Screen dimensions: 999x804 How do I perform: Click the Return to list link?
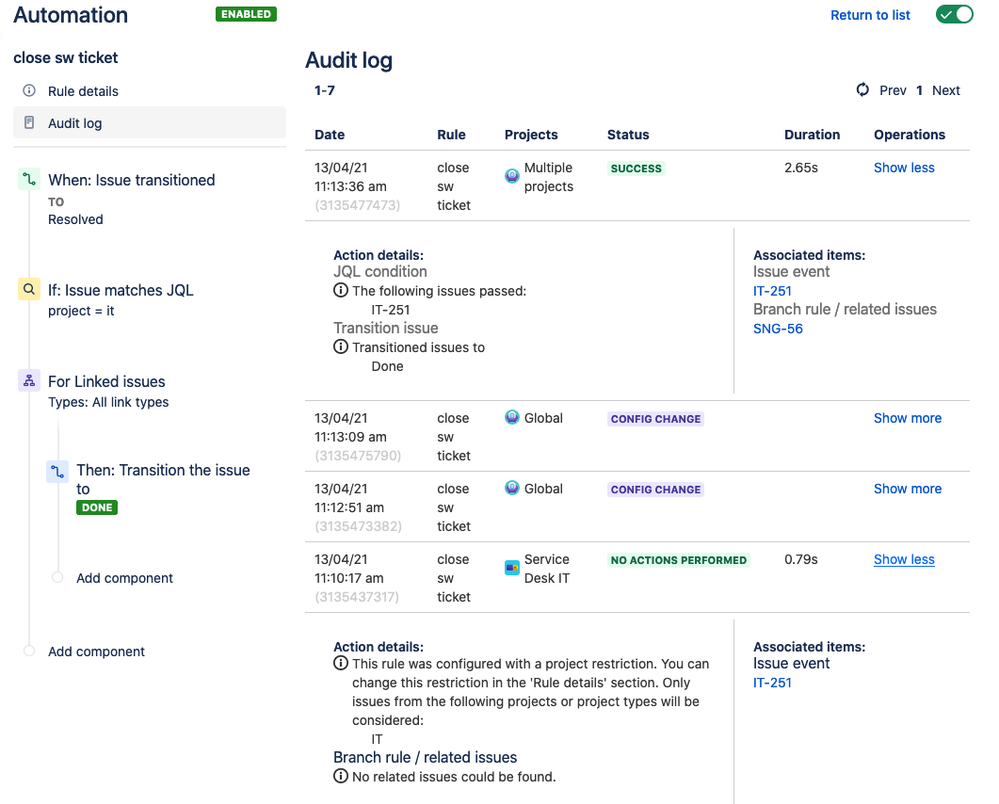[x=870, y=15]
